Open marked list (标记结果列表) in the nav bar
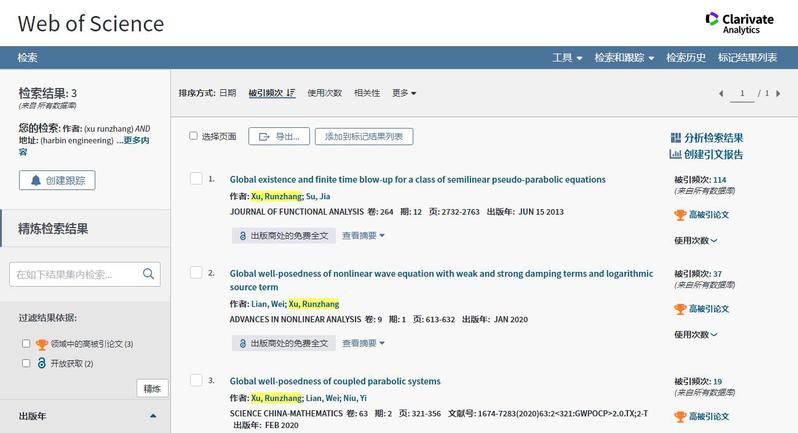 click(747, 58)
